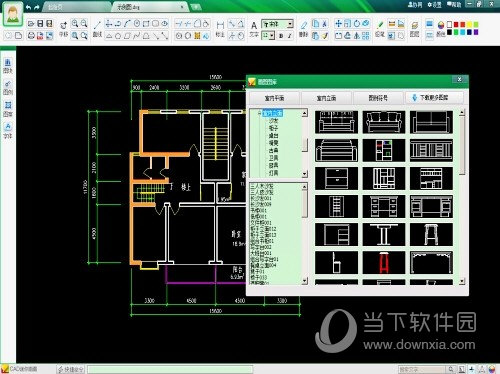This screenshot has height=374, width=500.
Task: Switch to the 图例符号 tab
Action: tap(378, 98)
